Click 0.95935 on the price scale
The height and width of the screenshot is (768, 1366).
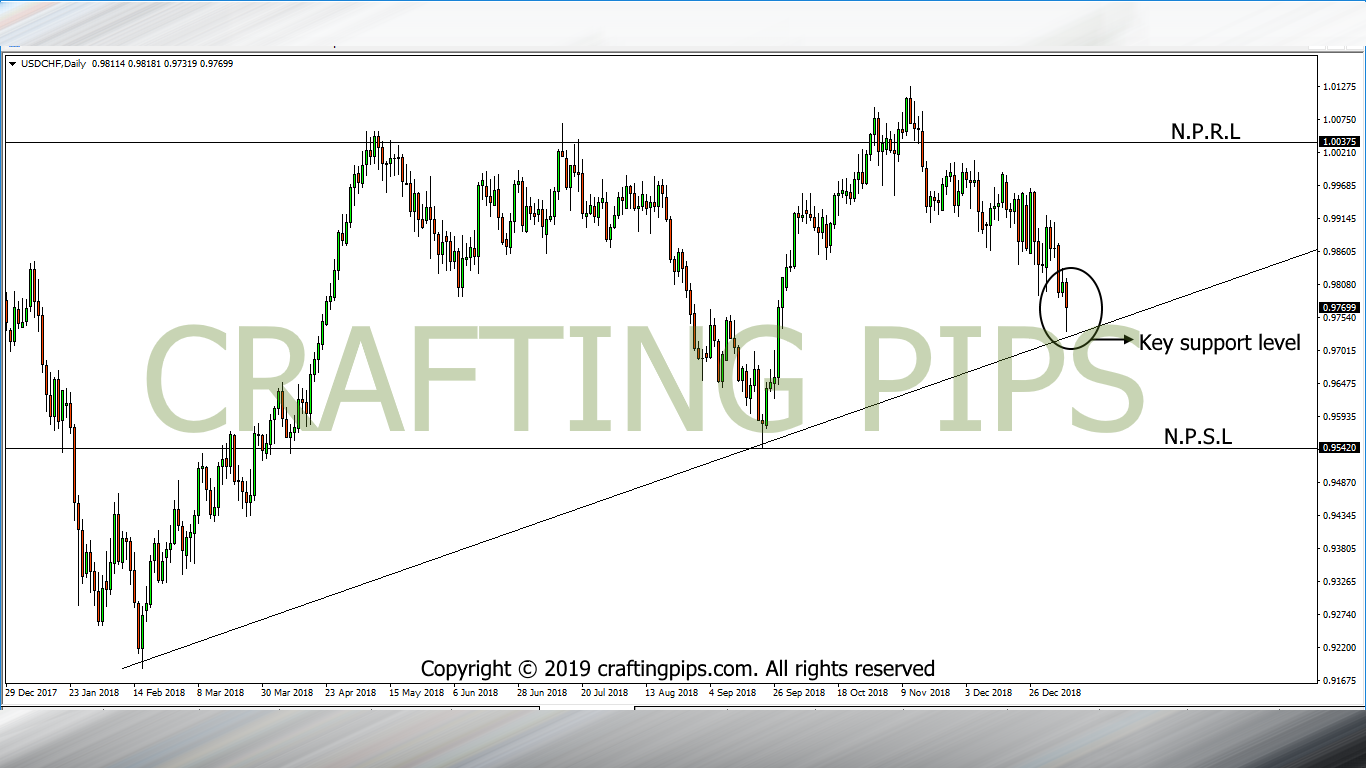click(x=1339, y=417)
